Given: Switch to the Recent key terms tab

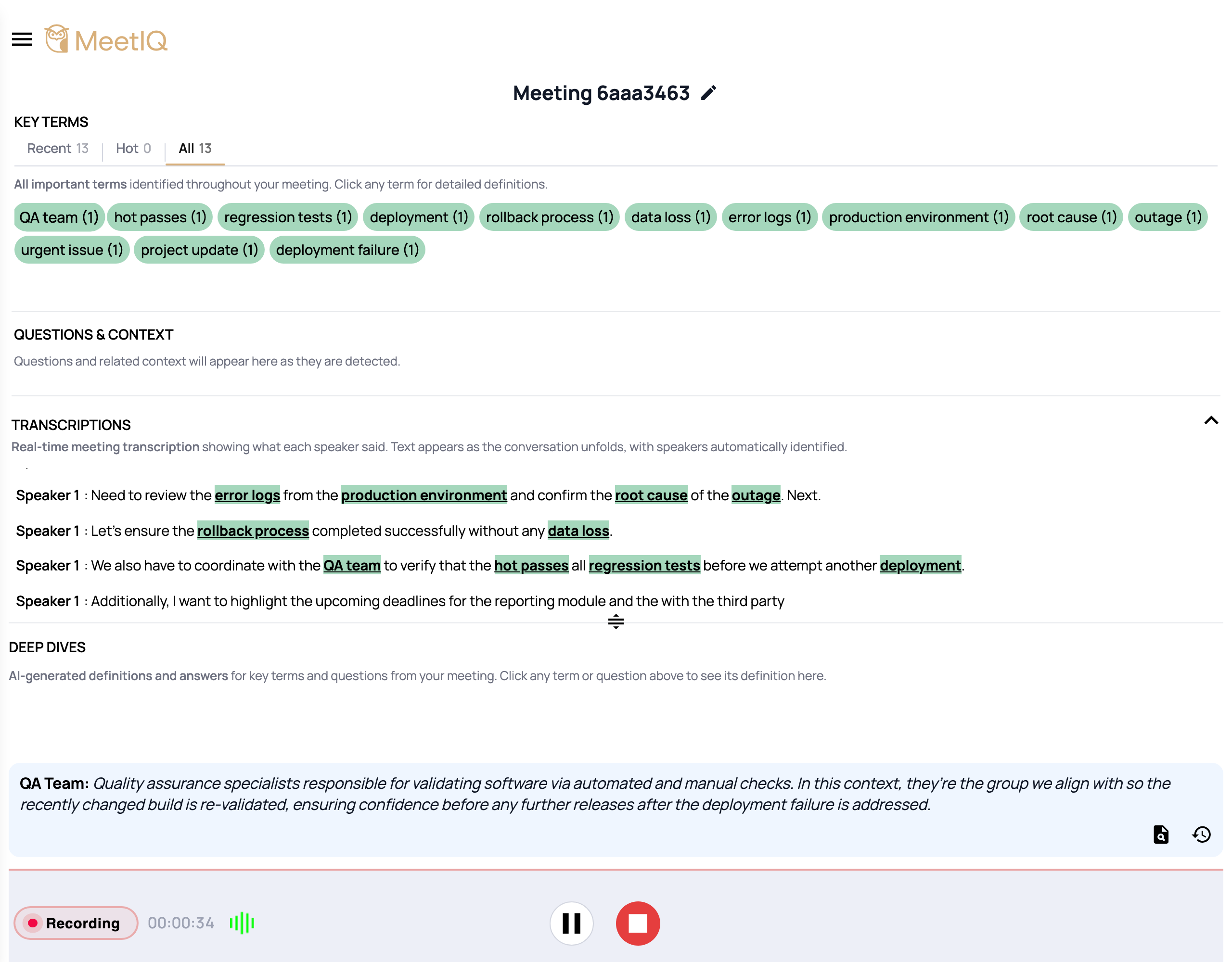Looking at the screenshot, I should [x=58, y=148].
